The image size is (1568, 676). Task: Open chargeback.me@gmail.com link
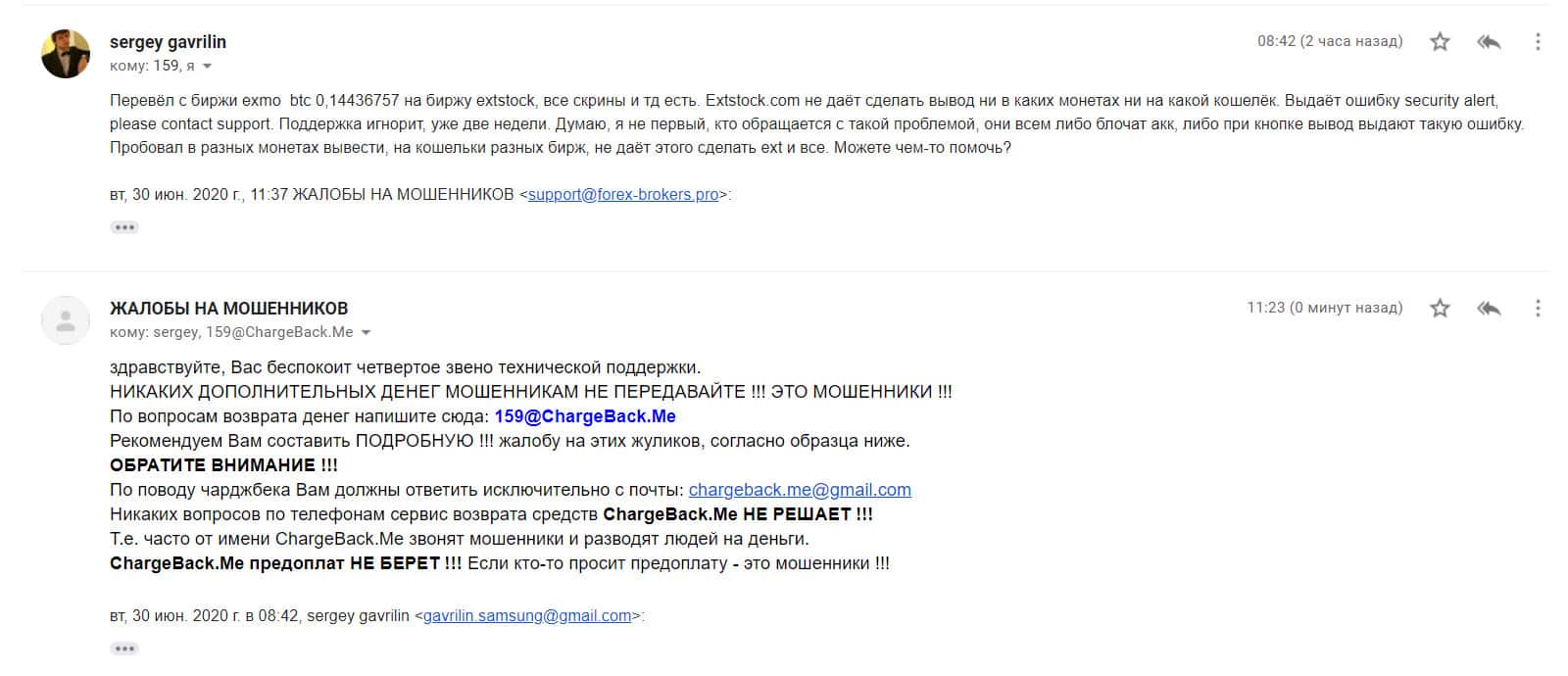pyautogui.click(x=800, y=490)
